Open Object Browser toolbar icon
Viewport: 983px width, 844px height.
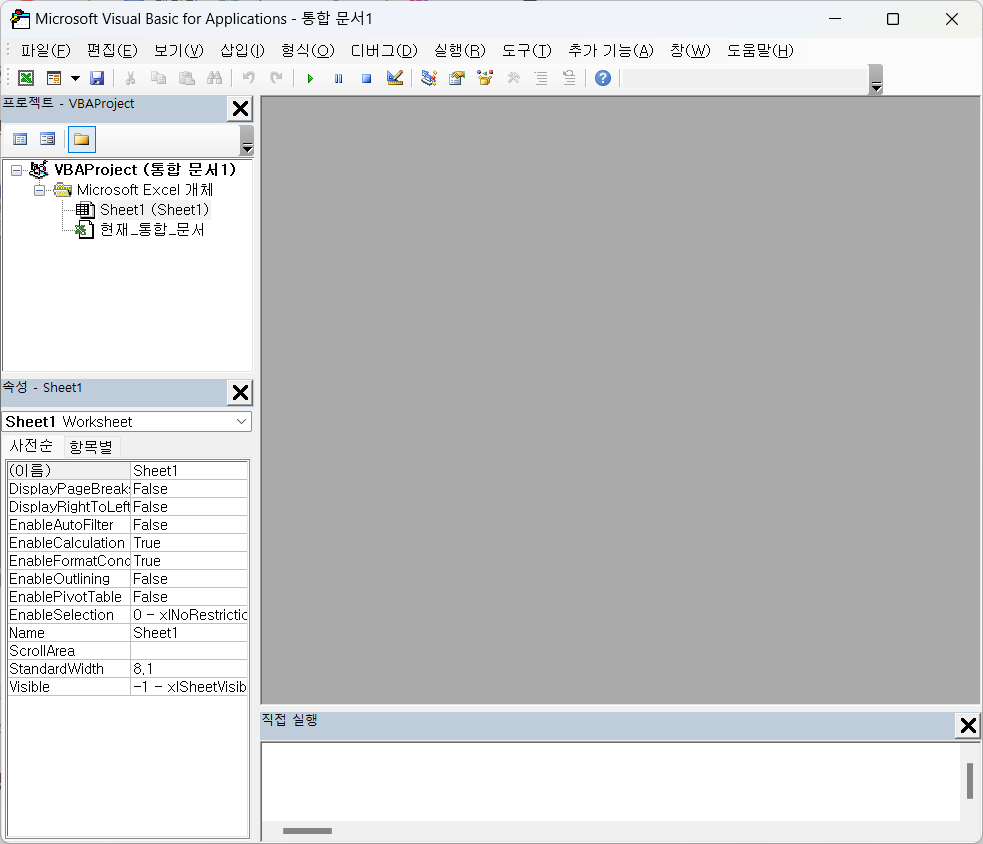485,78
